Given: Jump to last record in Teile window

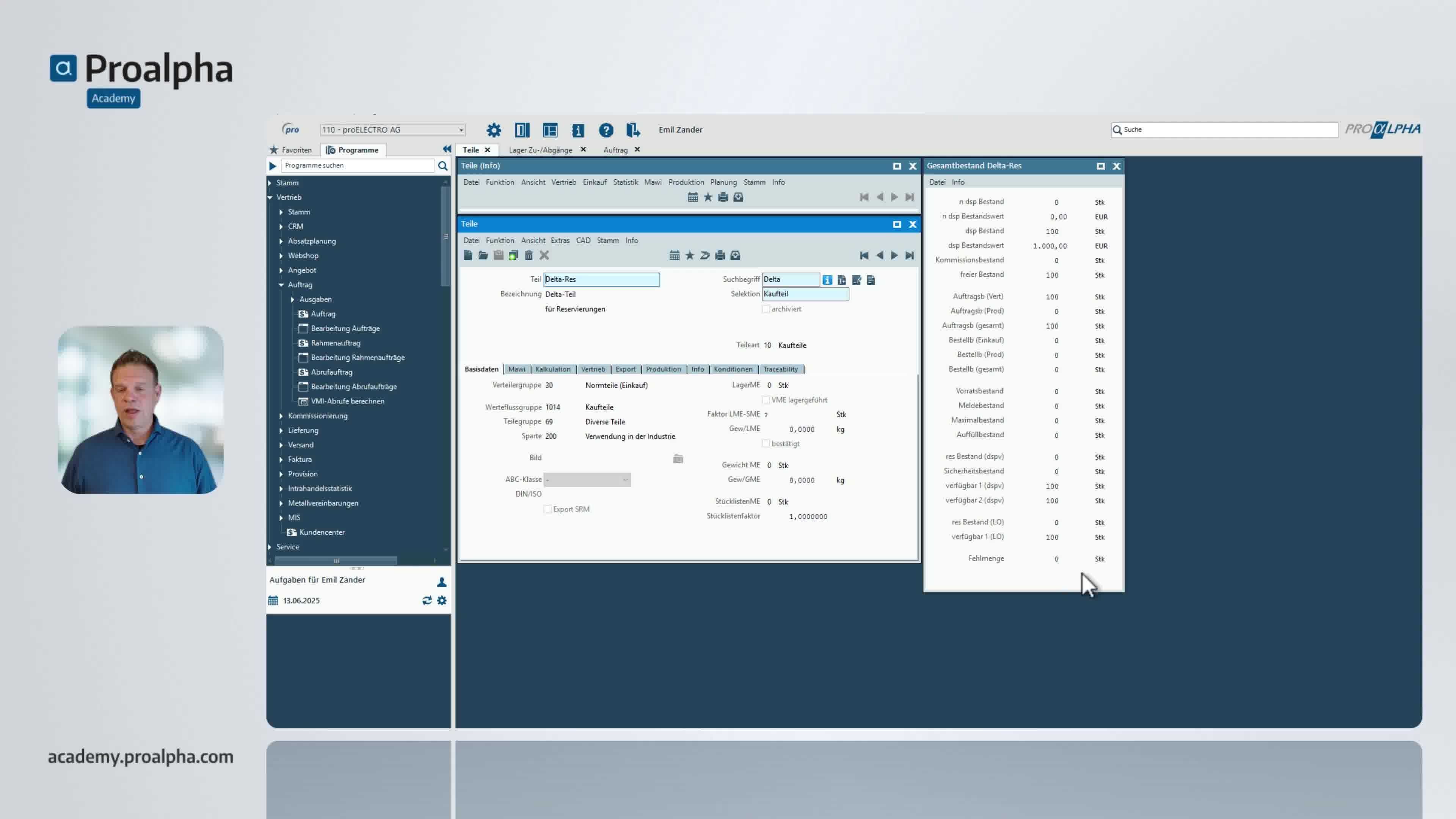Looking at the screenshot, I should 910,256.
